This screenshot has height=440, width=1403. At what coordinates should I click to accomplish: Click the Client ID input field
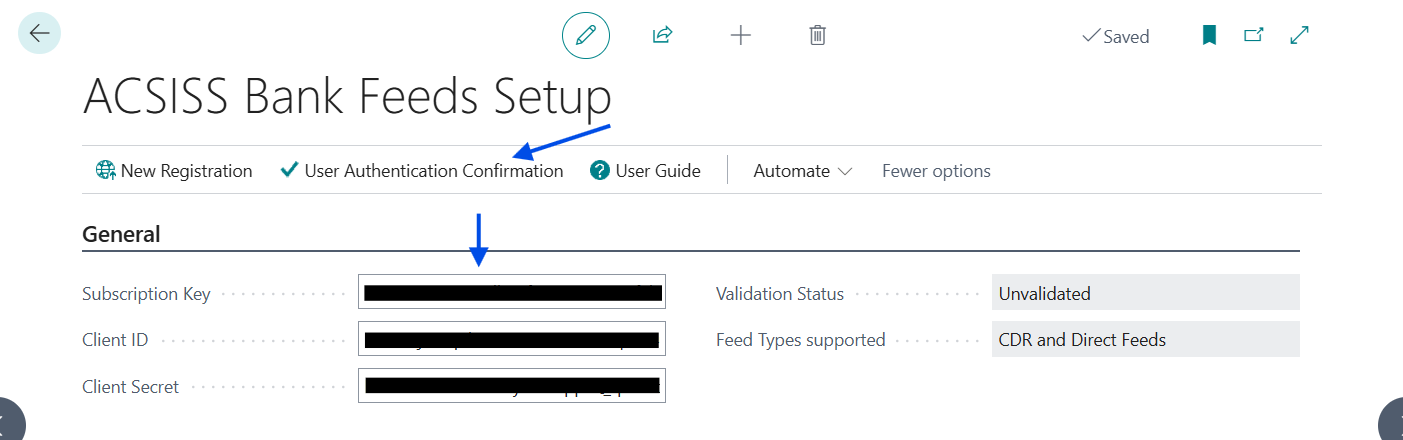(511, 339)
